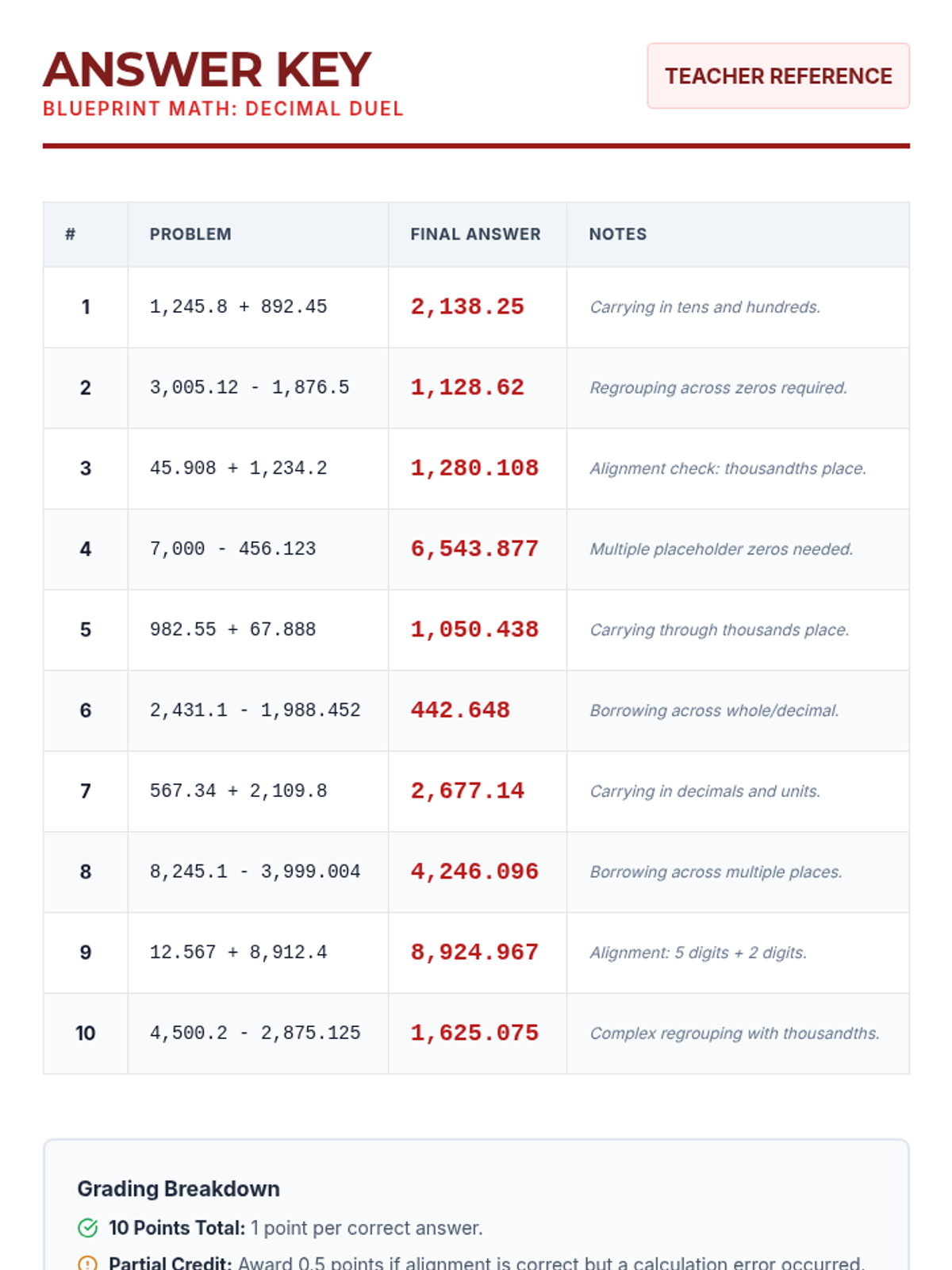Viewport: 952px width, 1270px height.
Task: Select the Problem column header
Action: click(190, 234)
